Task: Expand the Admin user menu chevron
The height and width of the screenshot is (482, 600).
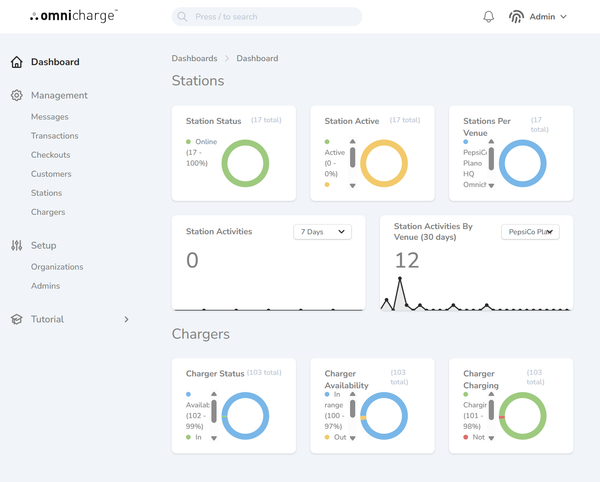Action: pos(563,17)
